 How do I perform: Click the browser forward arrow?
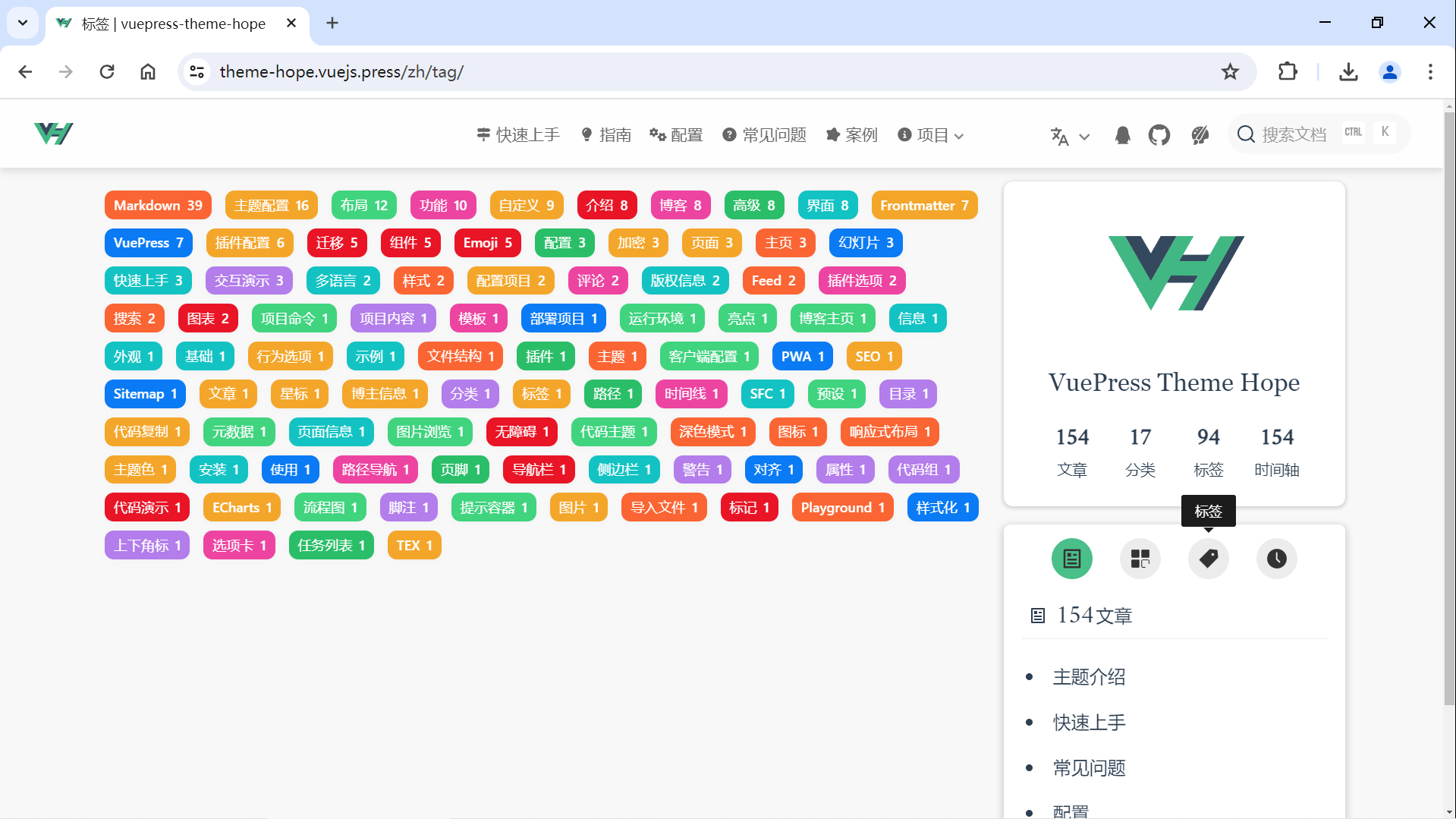tap(66, 72)
